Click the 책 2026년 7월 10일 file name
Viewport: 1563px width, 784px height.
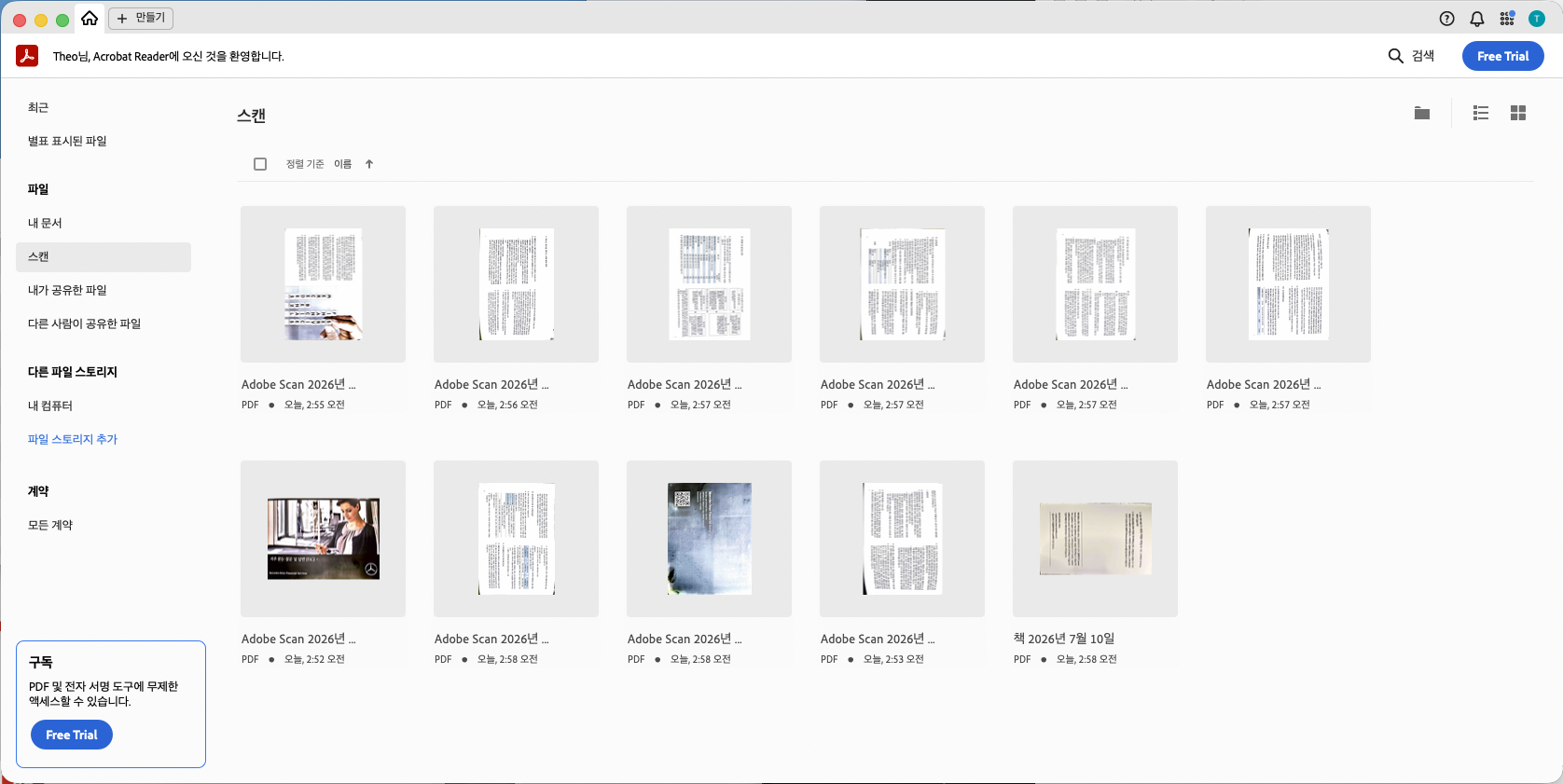pos(1064,639)
